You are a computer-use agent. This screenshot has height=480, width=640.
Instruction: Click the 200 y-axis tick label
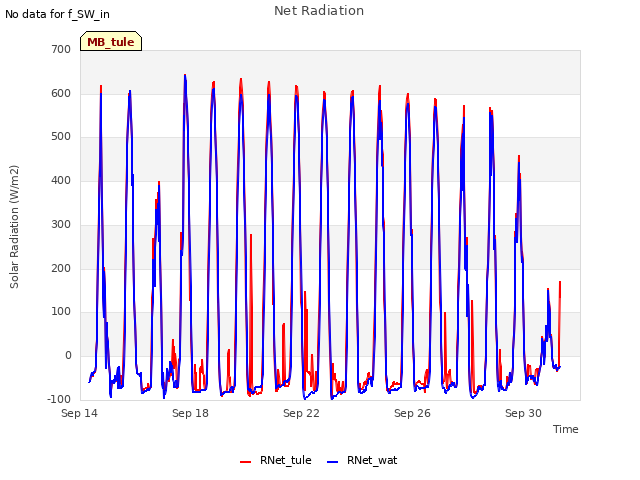[61, 269]
